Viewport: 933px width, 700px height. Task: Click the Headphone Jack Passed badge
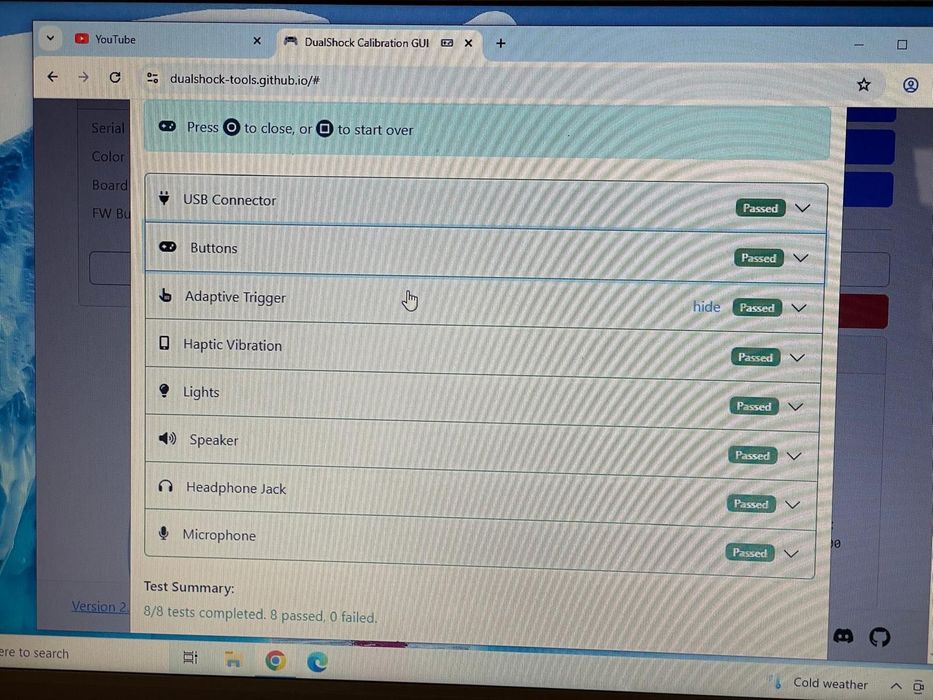click(x=751, y=504)
